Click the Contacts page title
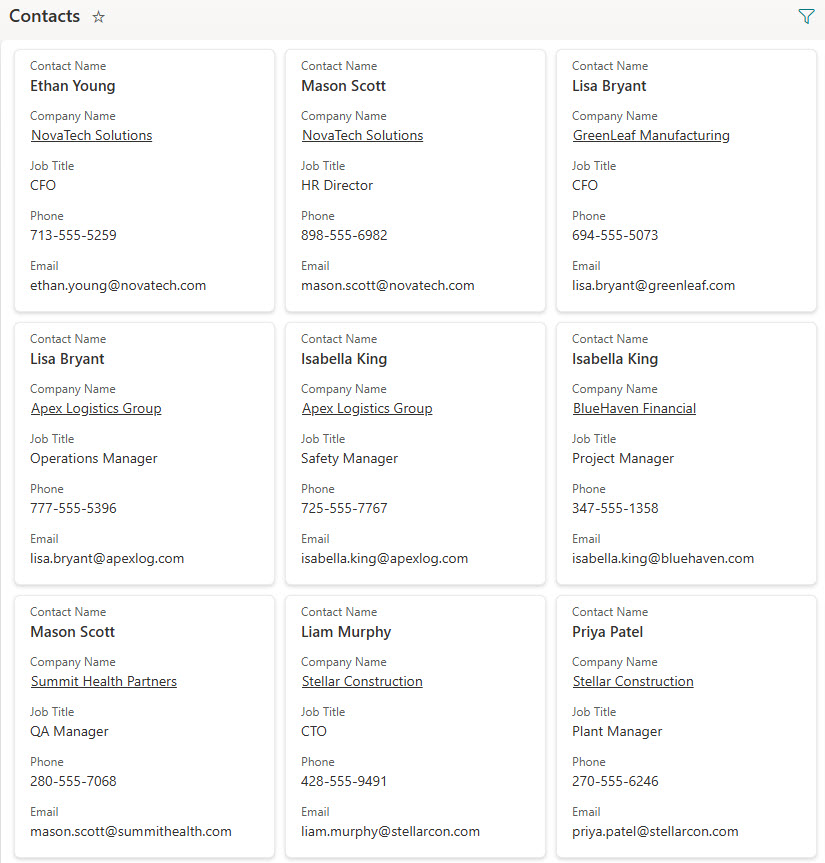Screen dimensions: 825x863 (x=44, y=16)
